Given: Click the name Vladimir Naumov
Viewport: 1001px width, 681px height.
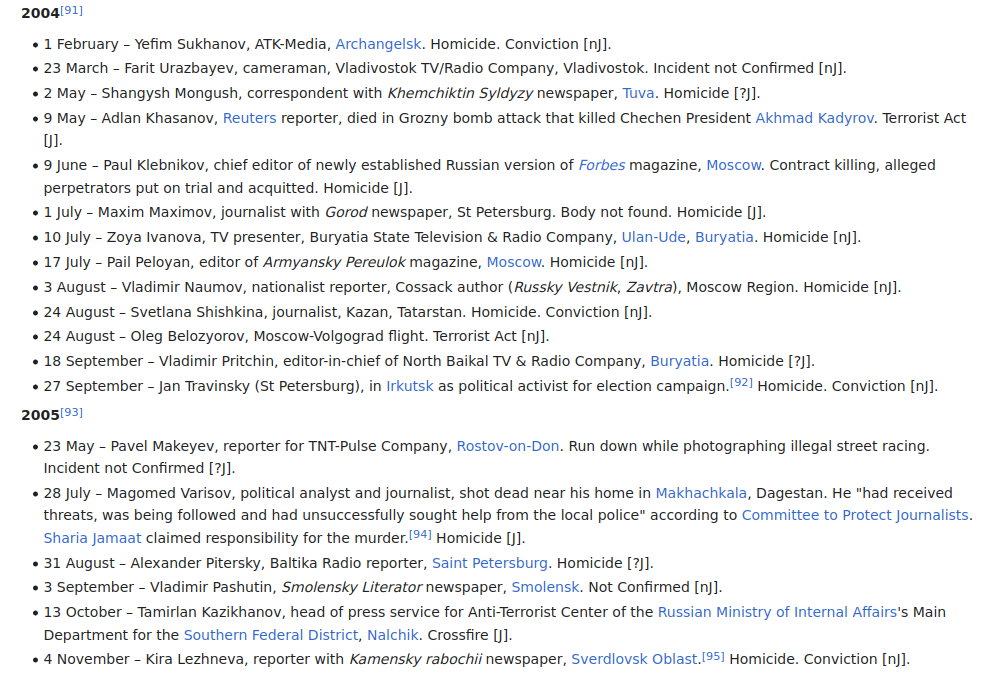Looking at the screenshot, I should [182, 287].
